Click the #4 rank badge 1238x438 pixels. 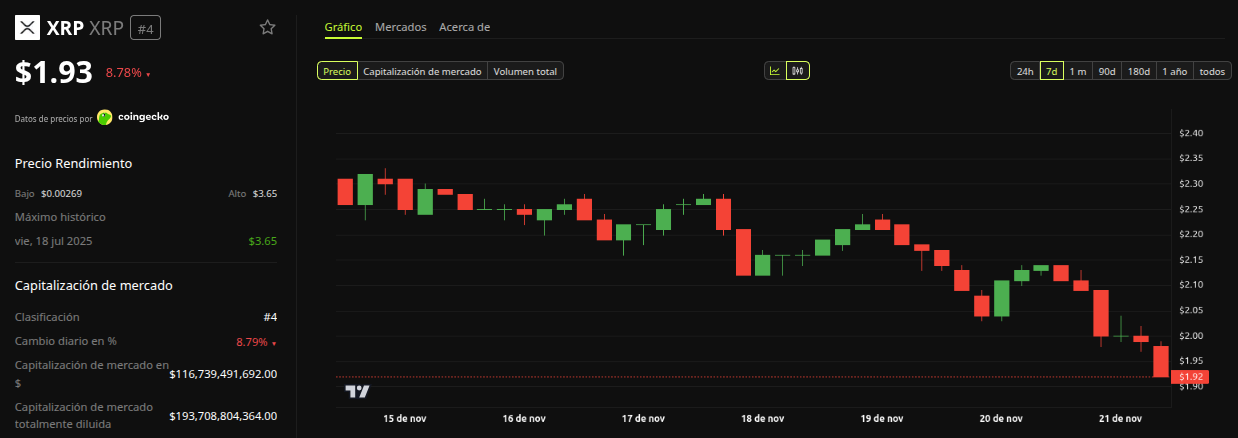(145, 28)
